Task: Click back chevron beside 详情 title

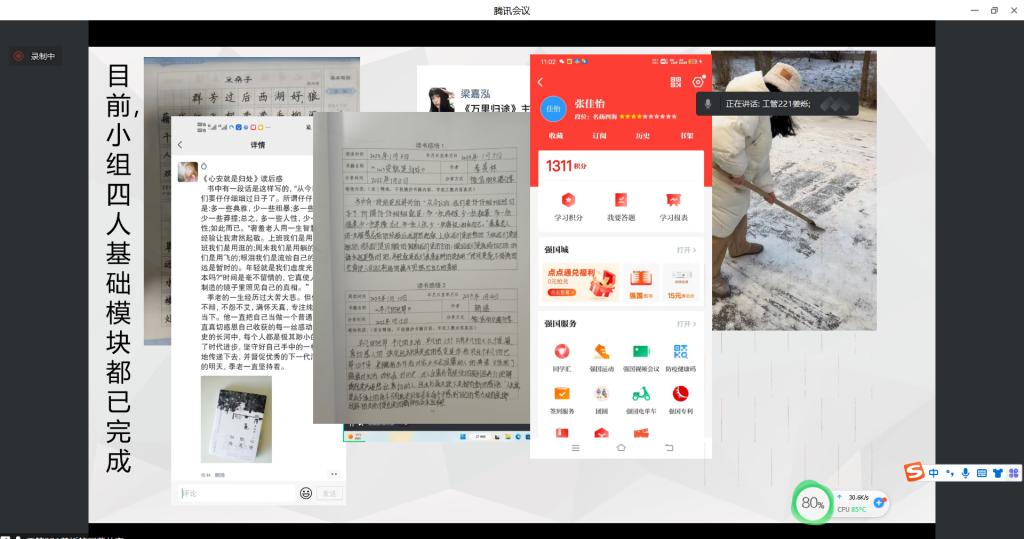Action: pyautogui.click(x=180, y=145)
